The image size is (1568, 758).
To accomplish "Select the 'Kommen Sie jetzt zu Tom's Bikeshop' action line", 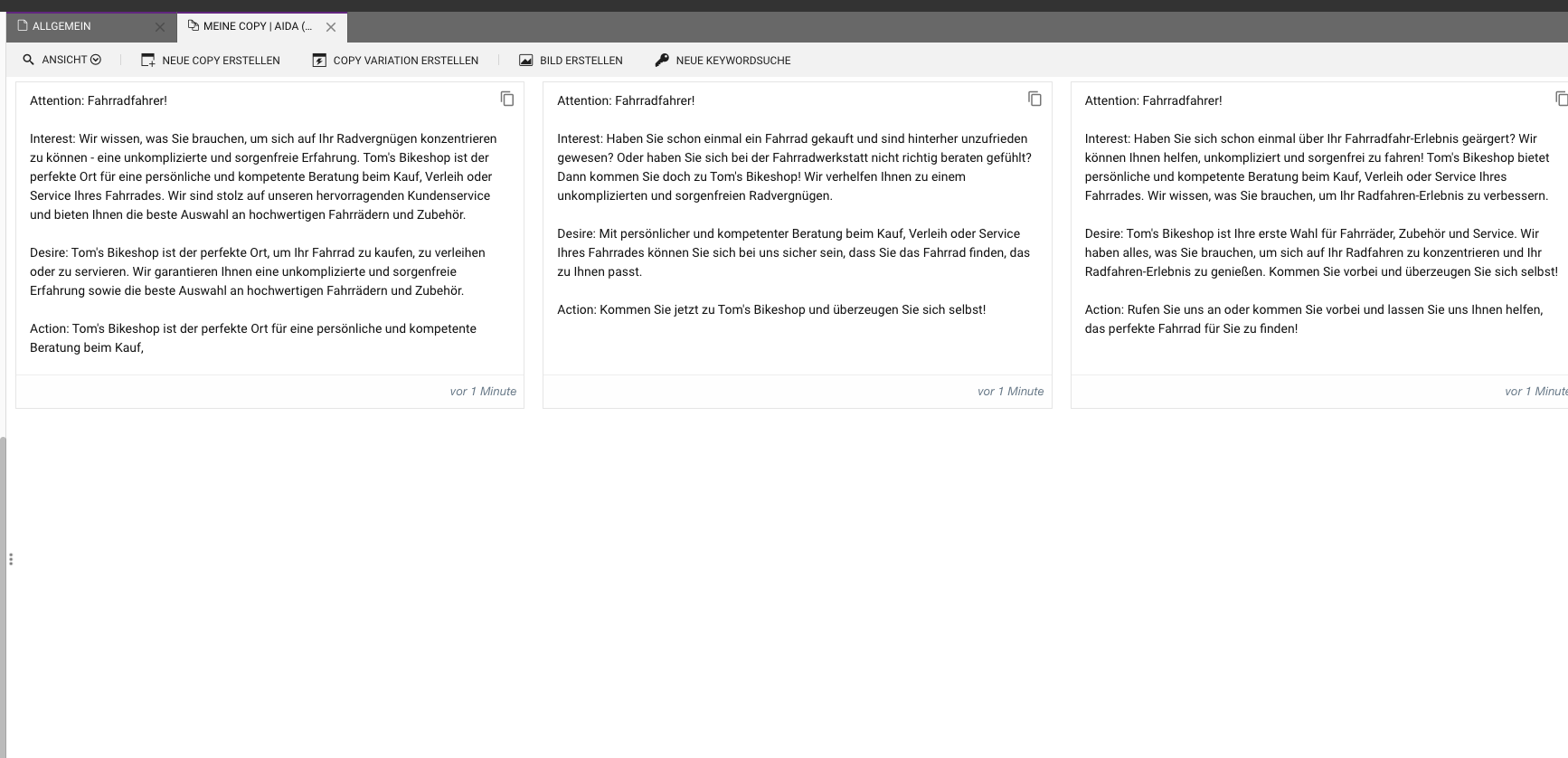I will pos(771,309).
